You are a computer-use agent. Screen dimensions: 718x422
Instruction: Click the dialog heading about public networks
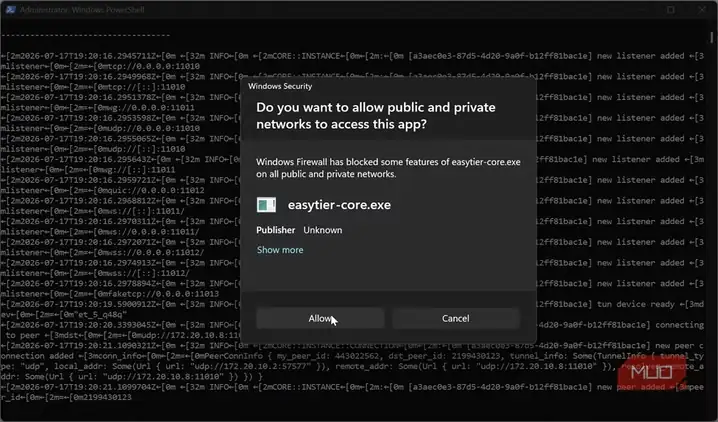click(375, 116)
